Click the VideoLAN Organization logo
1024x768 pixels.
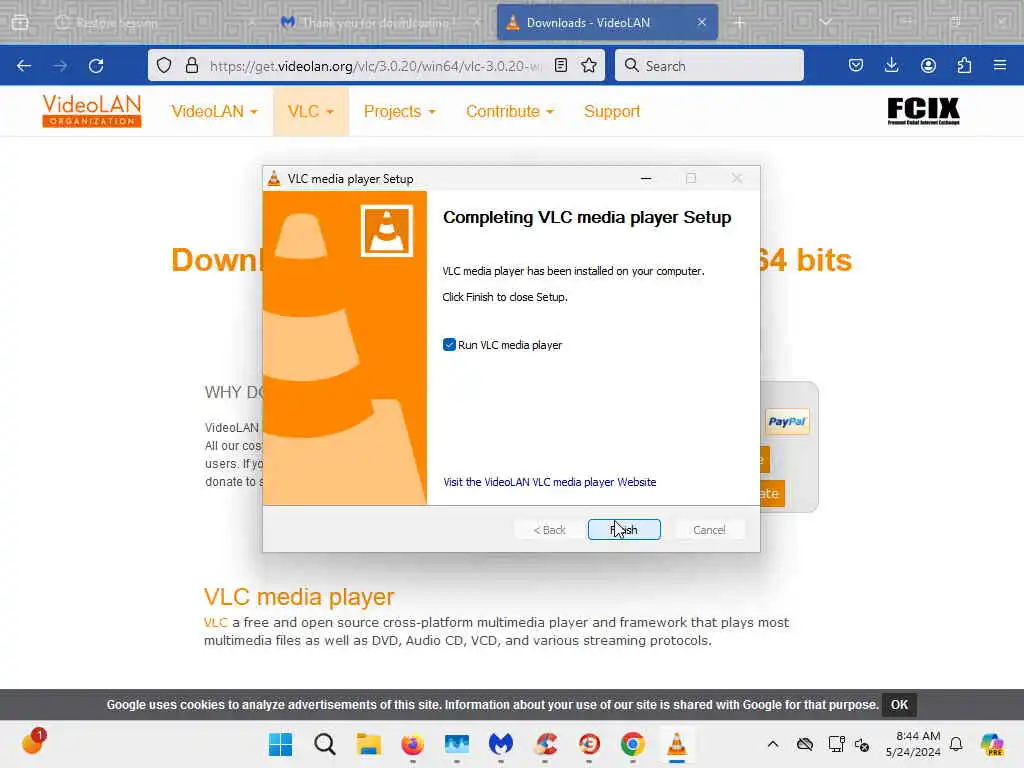[92, 110]
